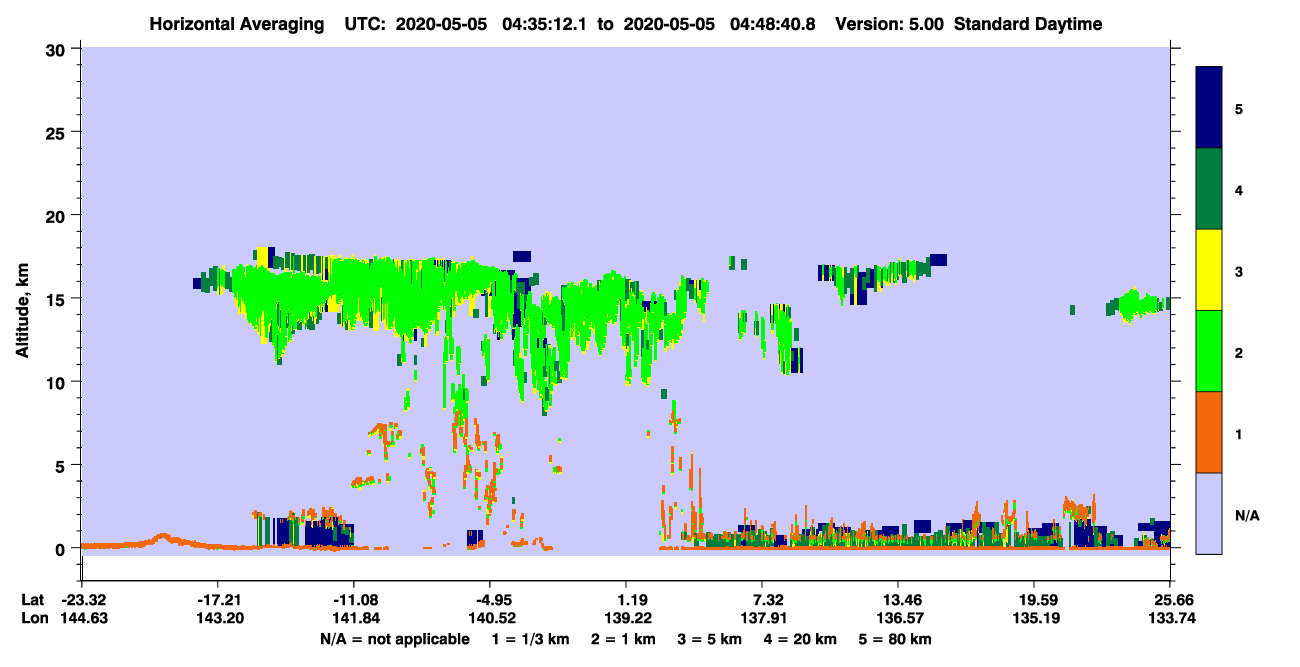Image resolution: width=1300 pixels, height=667 pixels.
Task: Click the '2 = 1 km' legend entry
Action: pyautogui.click(x=622, y=639)
